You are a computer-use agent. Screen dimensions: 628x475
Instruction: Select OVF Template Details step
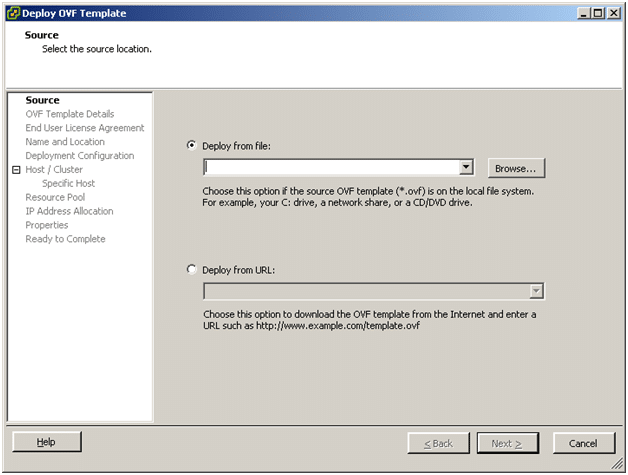[x=70, y=114]
